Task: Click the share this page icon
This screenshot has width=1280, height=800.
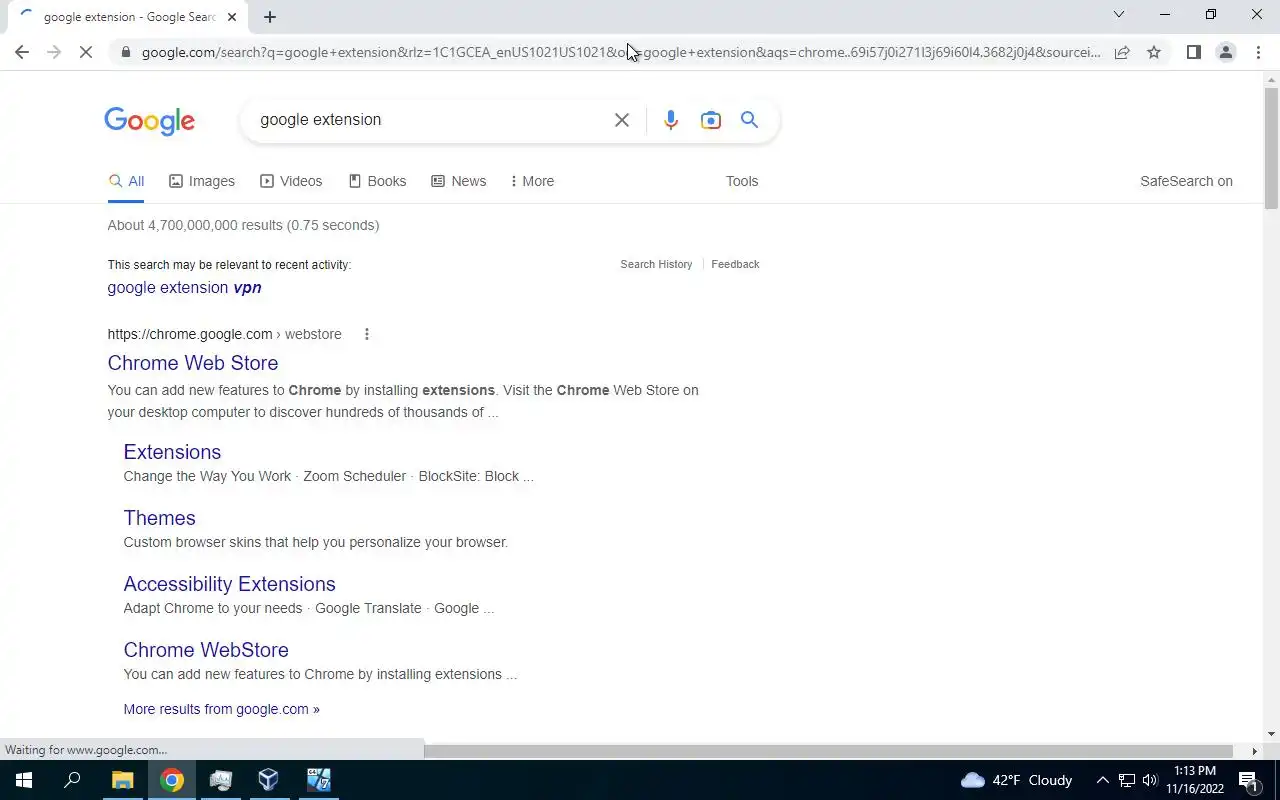Action: pos(1122,52)
